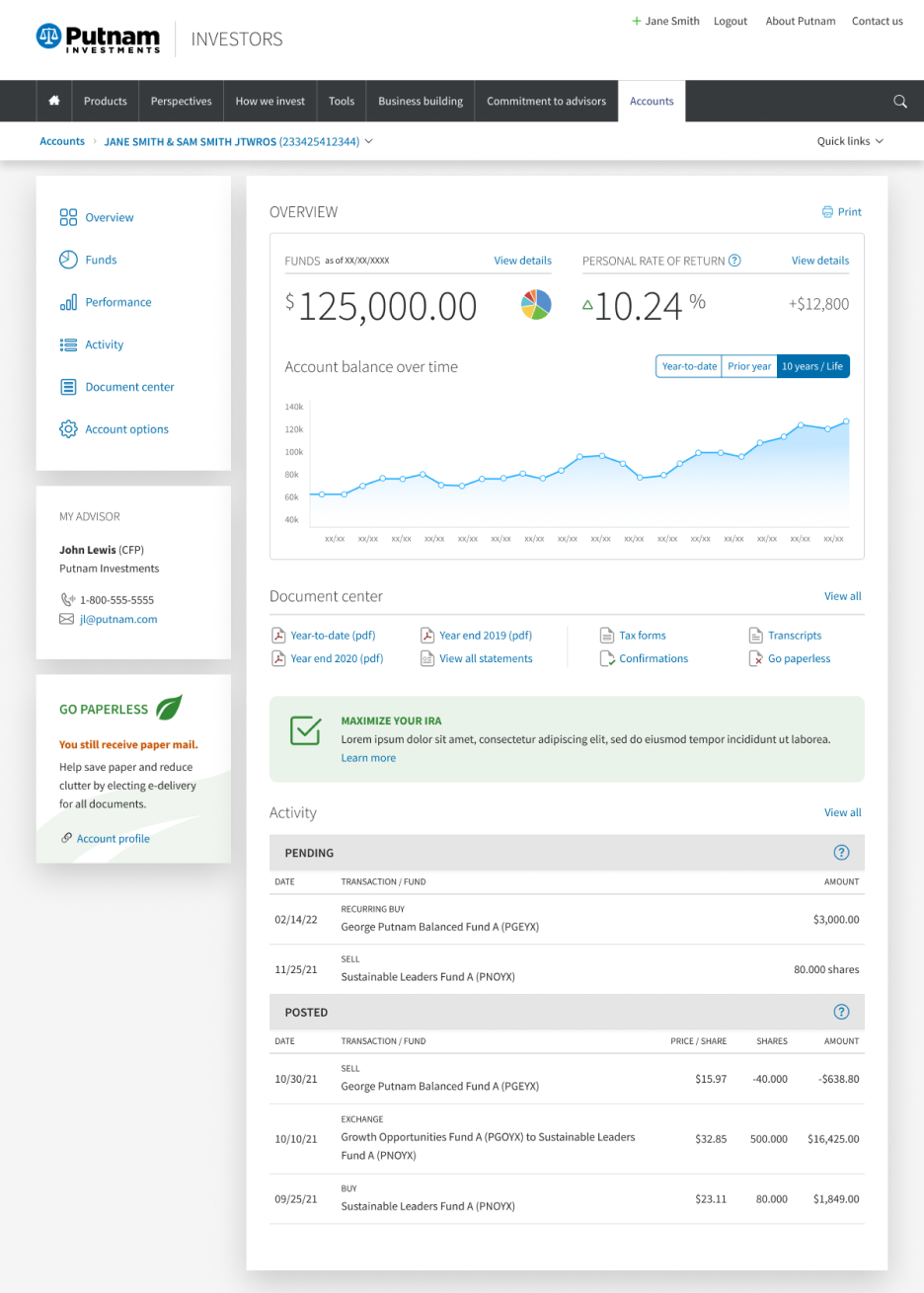Click the help question mark next to Personal Rate of Return
This screenshot has width=924, height=1293.
734,261
